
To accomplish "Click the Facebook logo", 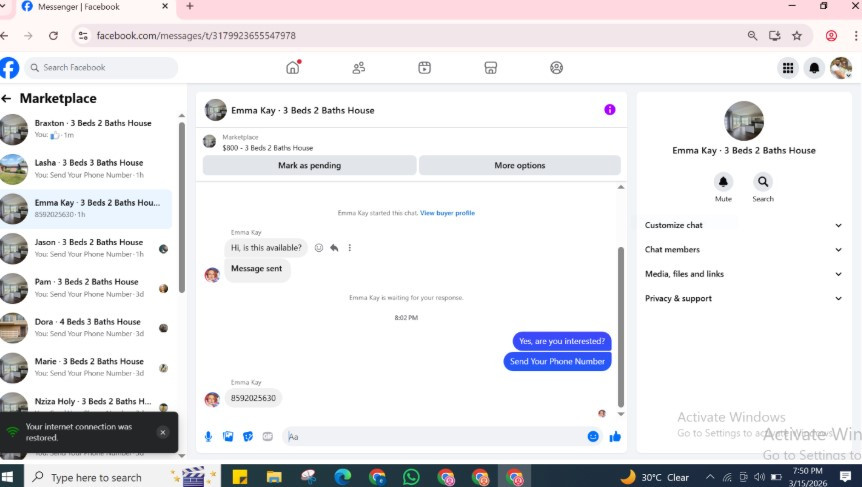I will pos(9,68).
